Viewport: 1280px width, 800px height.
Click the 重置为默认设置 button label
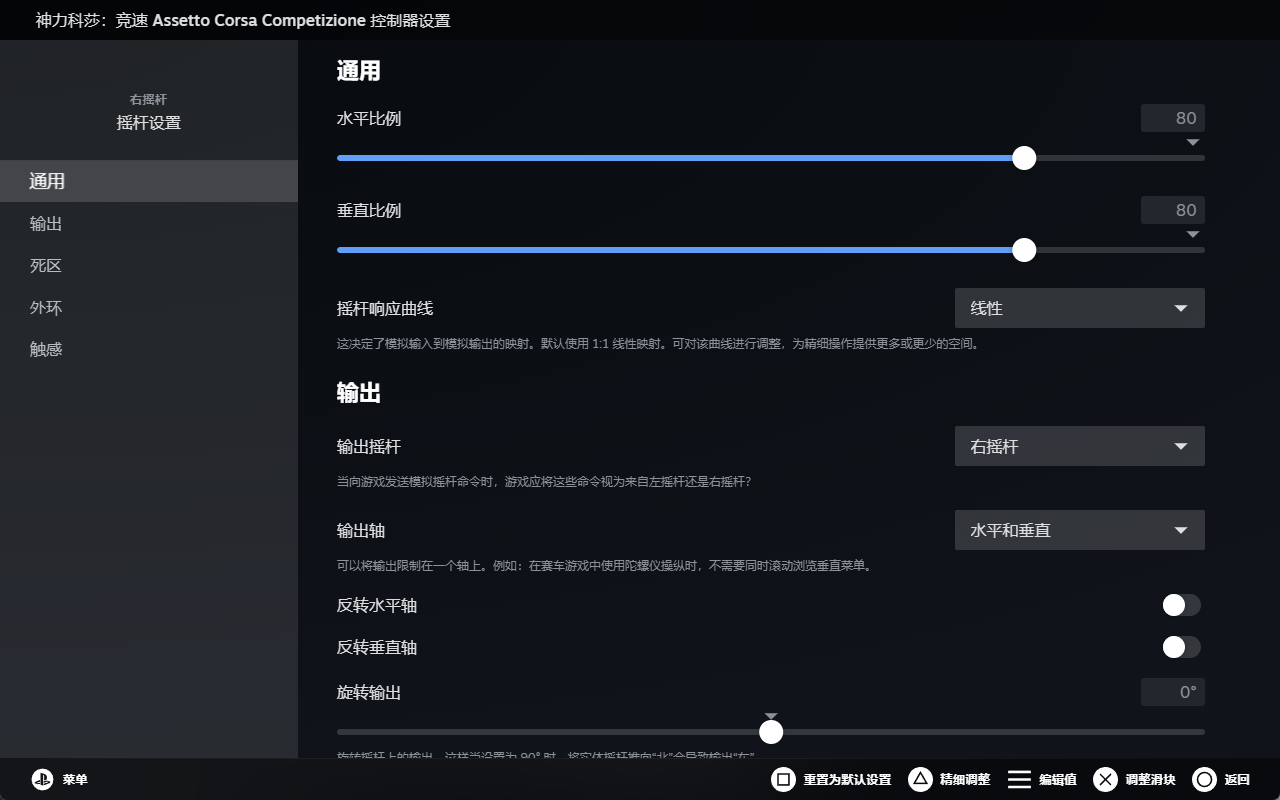(x=847, y=780)
